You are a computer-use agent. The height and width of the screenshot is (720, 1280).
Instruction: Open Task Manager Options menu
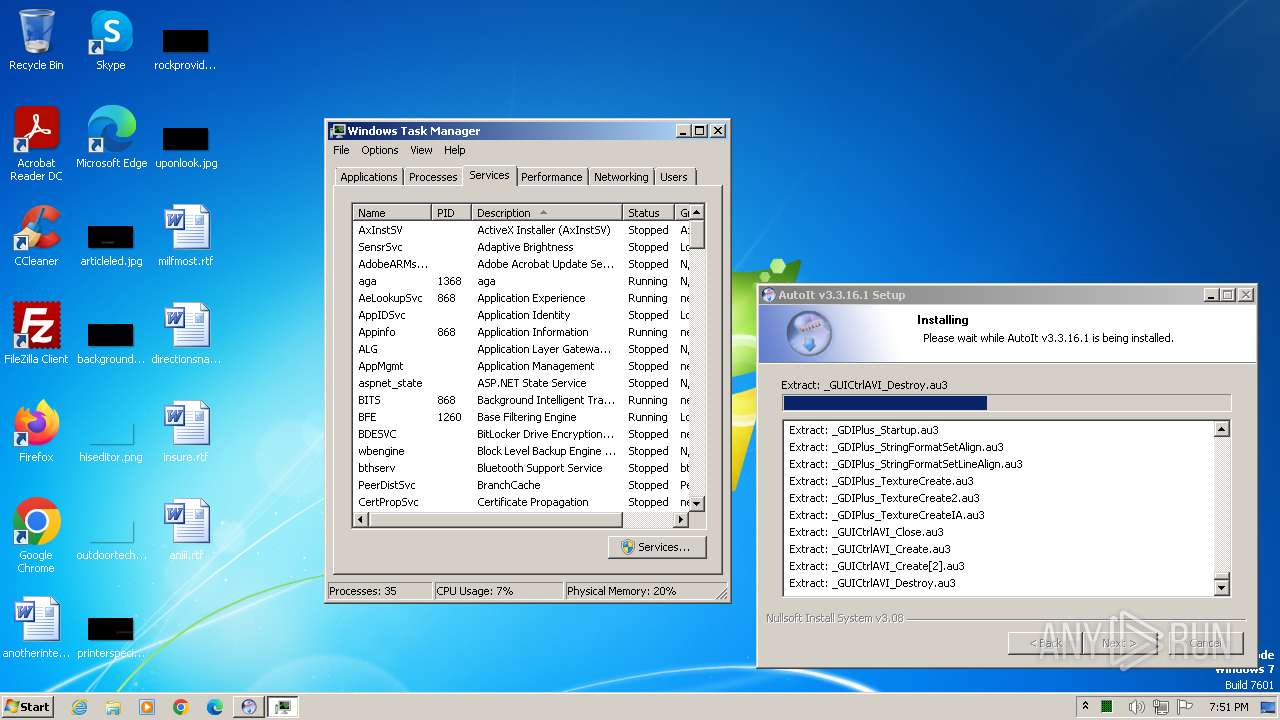380,150
